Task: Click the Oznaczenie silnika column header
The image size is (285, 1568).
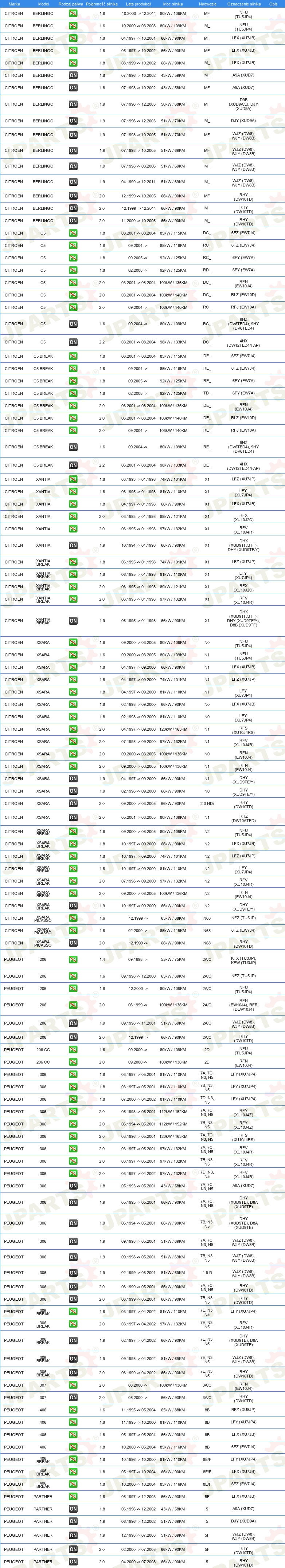Action: click(243, 4)
